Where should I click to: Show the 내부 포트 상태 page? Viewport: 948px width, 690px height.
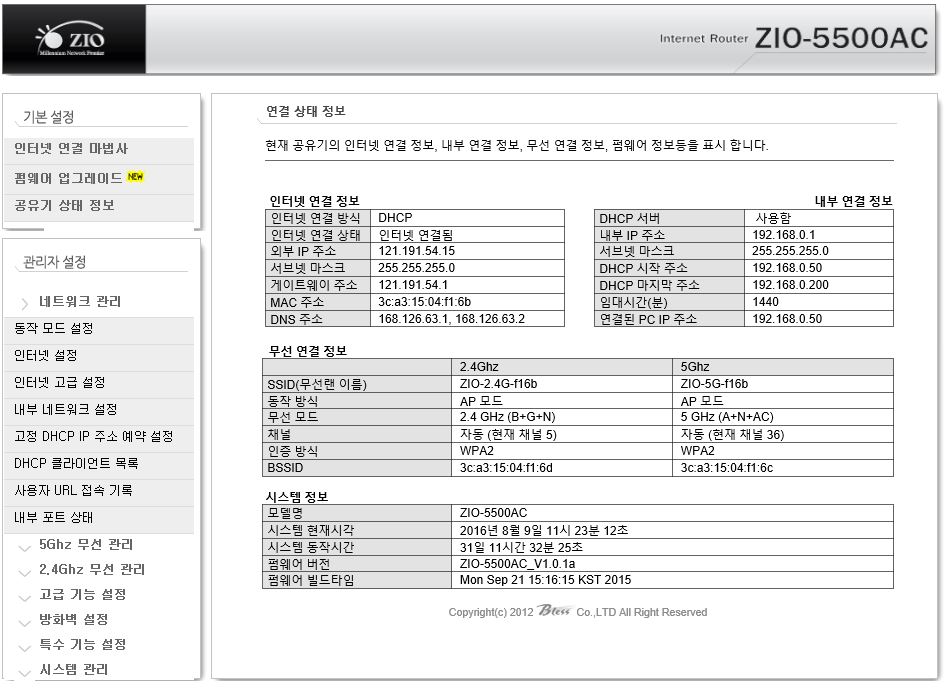coord(53,518)
